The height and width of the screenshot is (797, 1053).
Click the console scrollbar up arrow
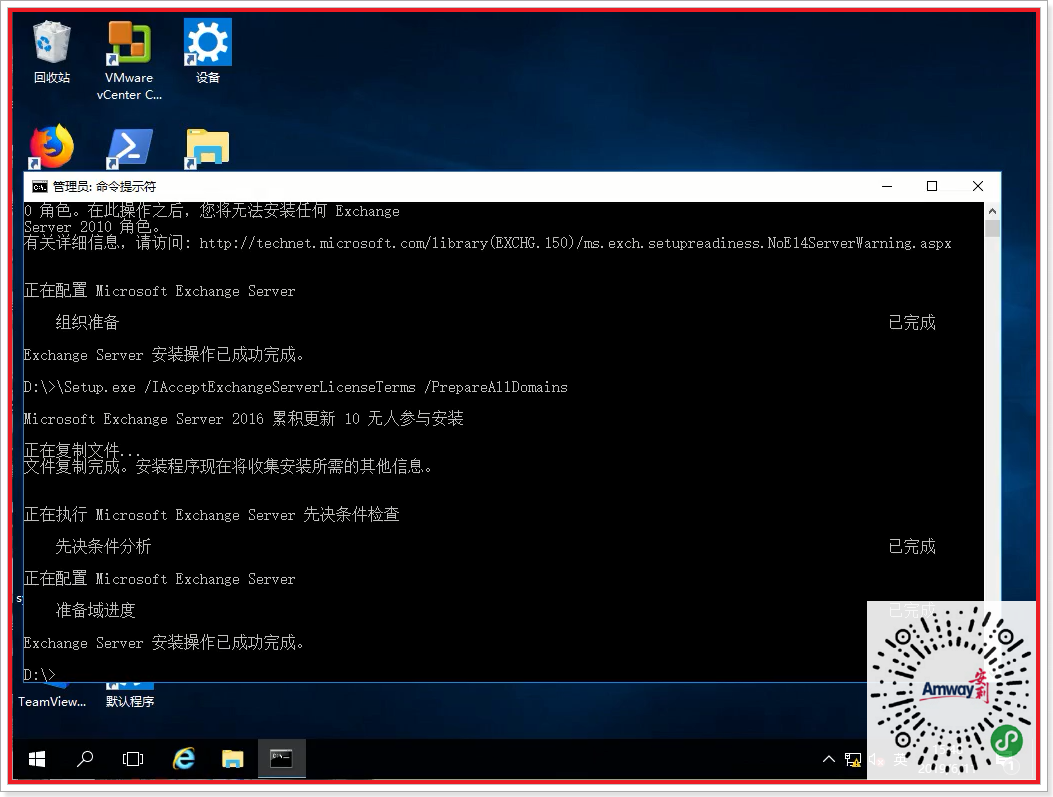993,211
